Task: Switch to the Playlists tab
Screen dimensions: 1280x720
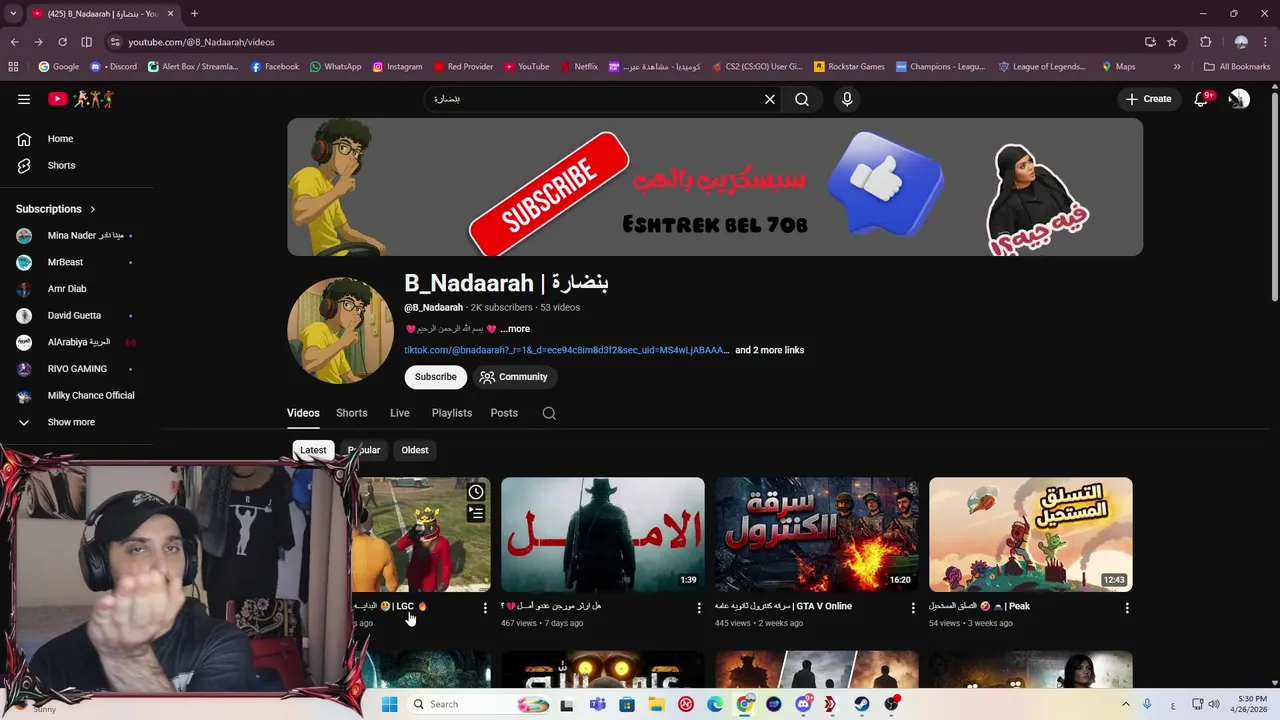Action: click(x=452, y=413)
